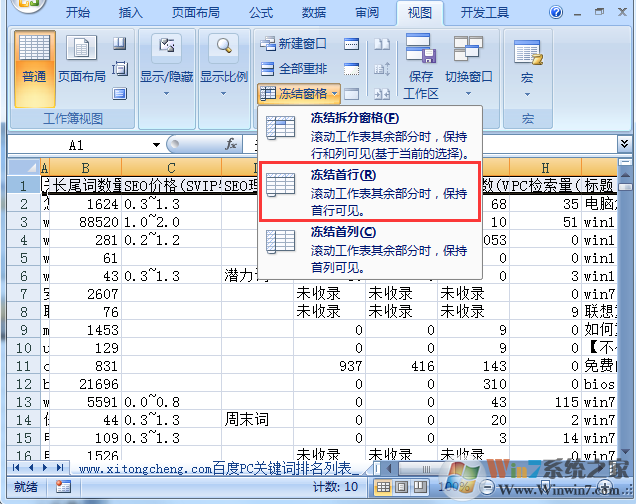Image resolution: width=636 pixels, height=504 pixels.
Task: Switch to 页面布局 view in workbook views group
Action: [82, 59]
